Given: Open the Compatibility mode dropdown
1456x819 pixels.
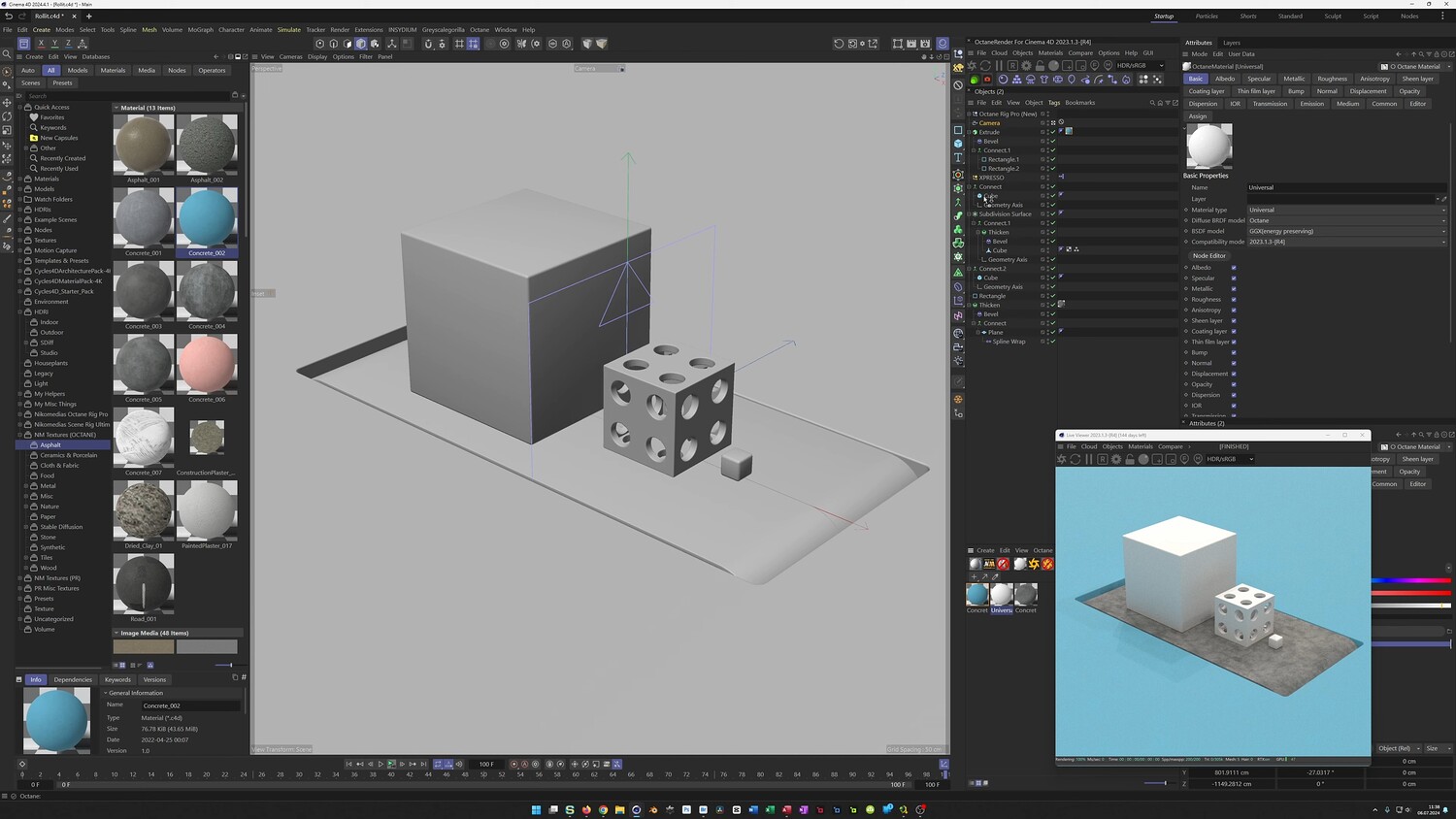Looking at the screenshot, I should pos(1347,242).
